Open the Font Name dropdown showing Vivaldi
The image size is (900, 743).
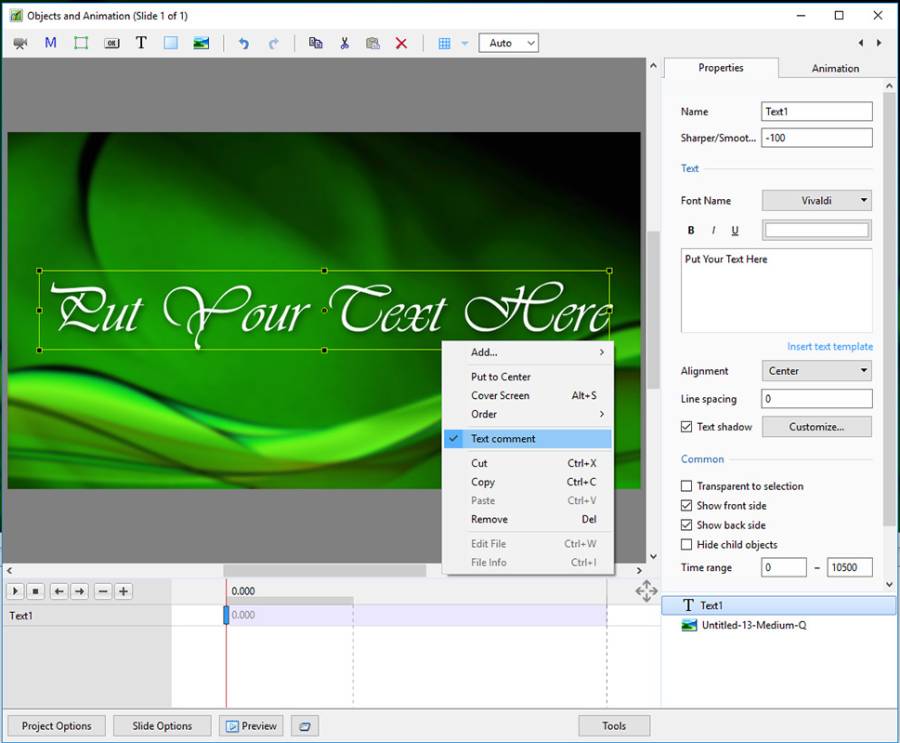816,201
